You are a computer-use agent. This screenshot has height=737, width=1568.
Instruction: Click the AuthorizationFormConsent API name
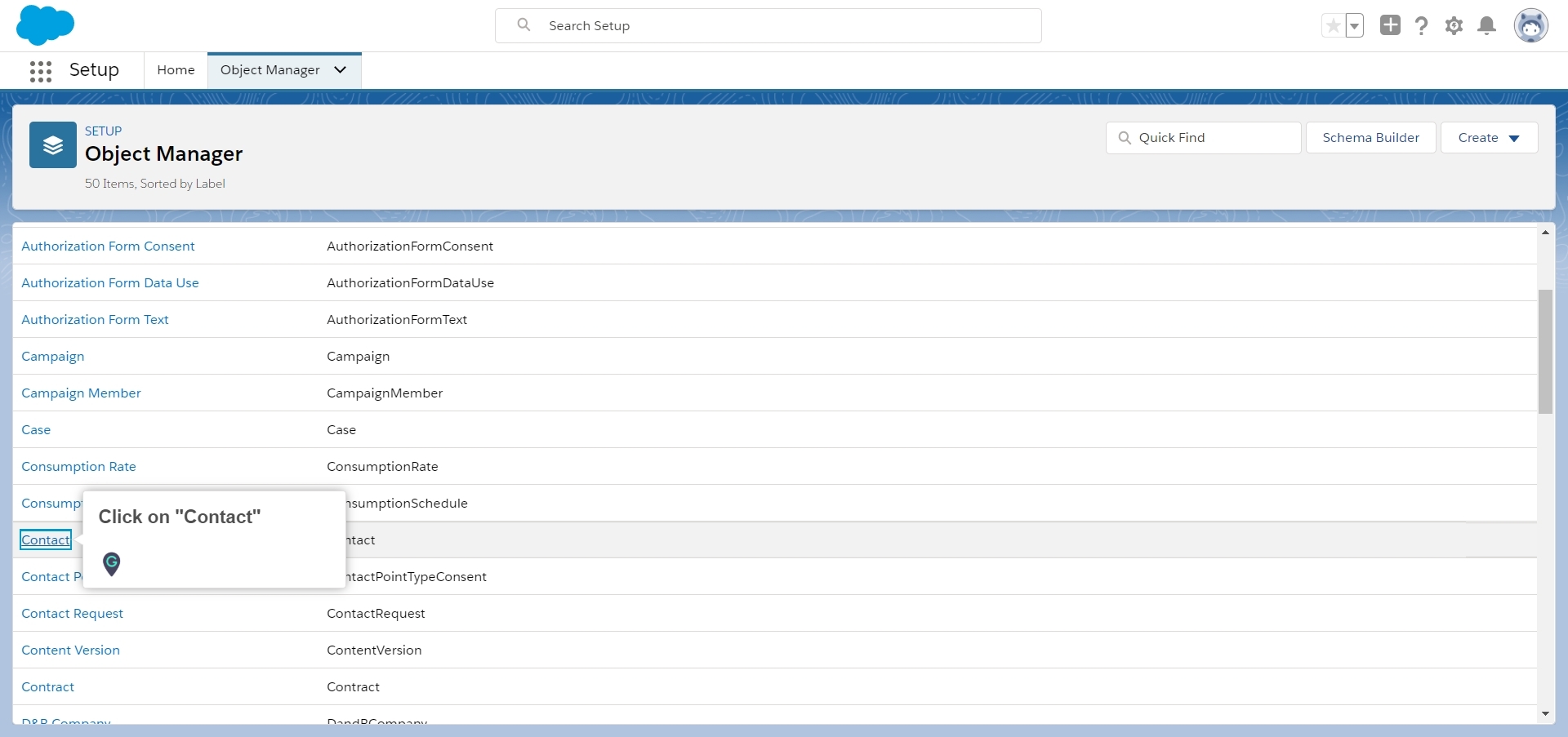click(x=410, y=246)
